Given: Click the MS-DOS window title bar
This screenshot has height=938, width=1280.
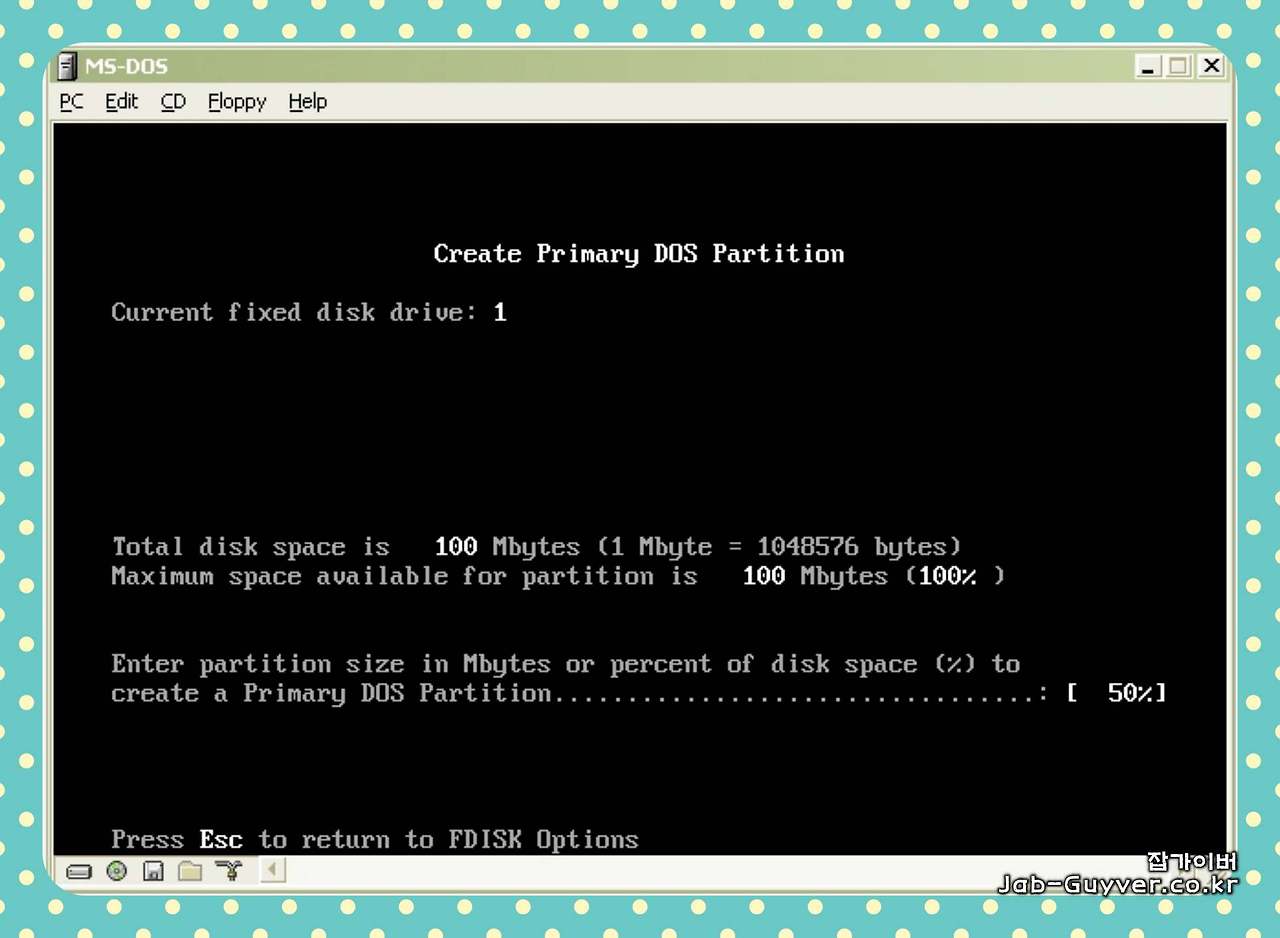Looking at the screenshot, I should [600, 66].
